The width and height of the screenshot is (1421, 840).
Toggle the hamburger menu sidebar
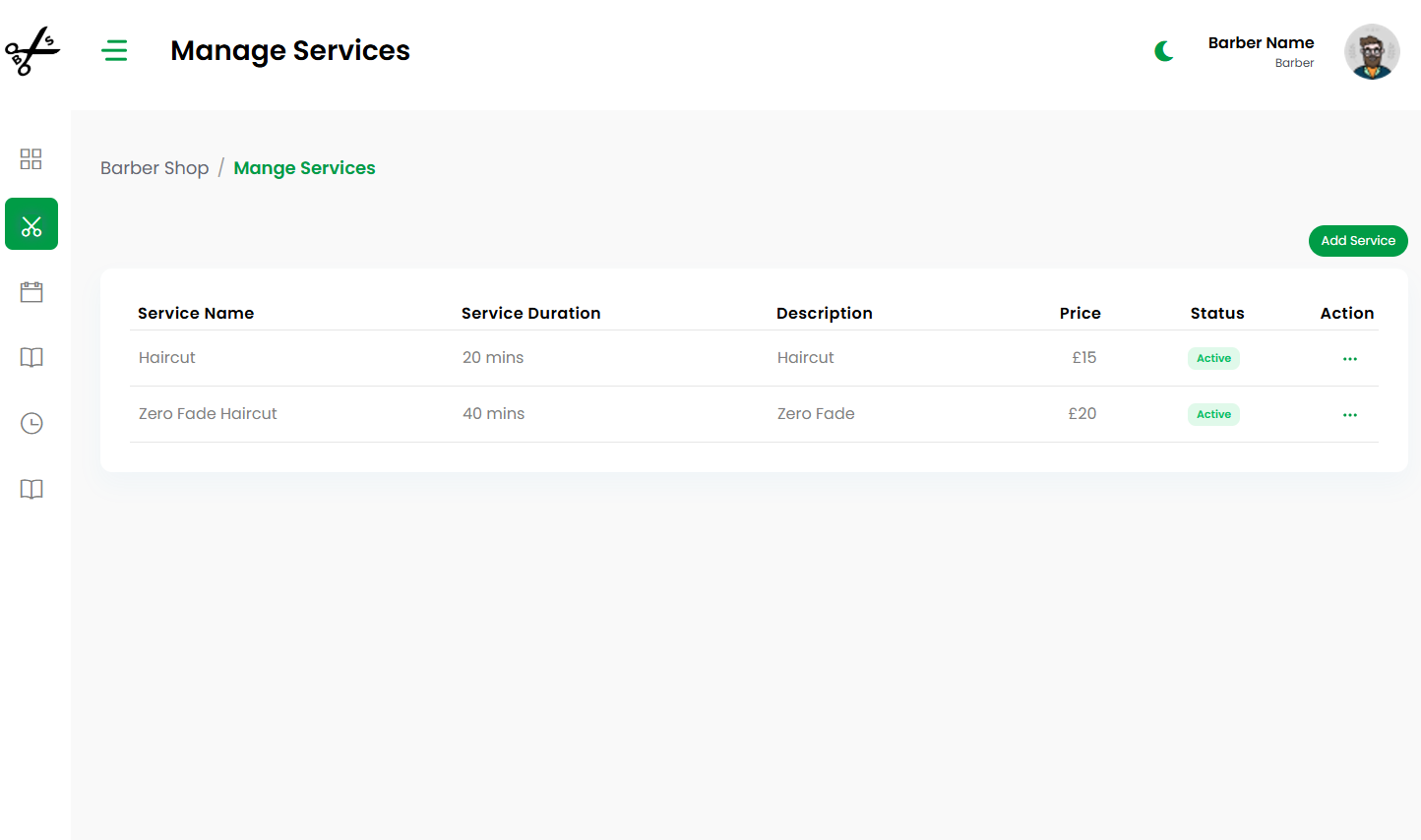(114, 50)
